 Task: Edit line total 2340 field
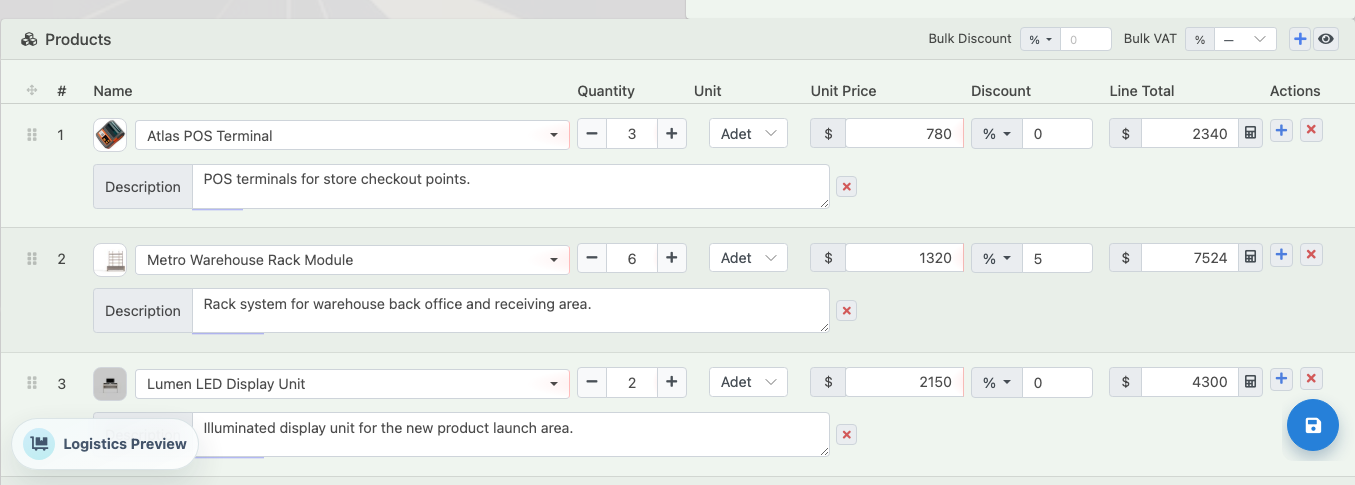pyautogui.click(x=1189, y=134)
